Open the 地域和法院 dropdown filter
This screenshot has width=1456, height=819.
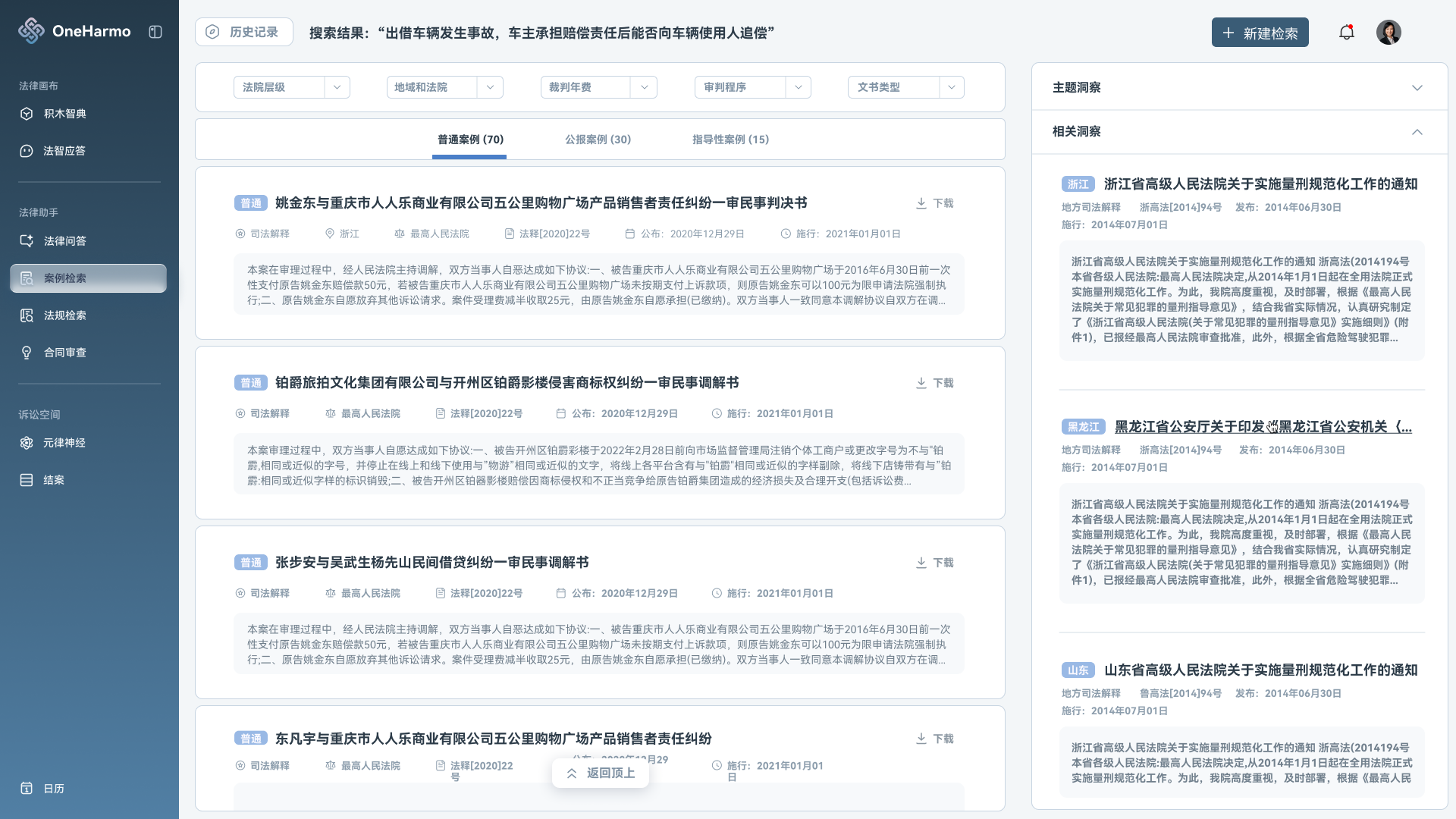coord(444,87)
